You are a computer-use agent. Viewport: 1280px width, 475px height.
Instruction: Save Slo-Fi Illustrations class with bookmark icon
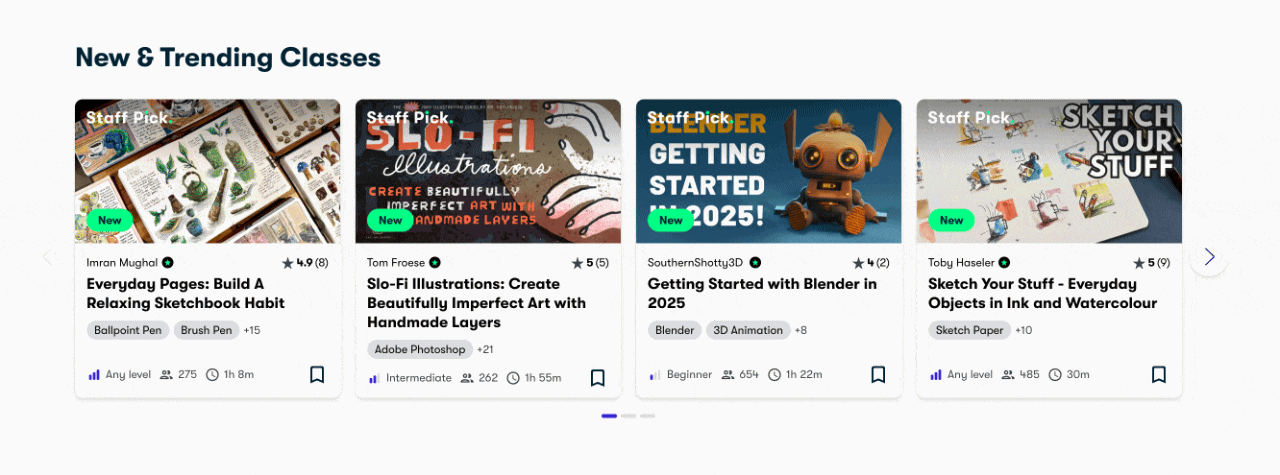click(x=598, y=378)
